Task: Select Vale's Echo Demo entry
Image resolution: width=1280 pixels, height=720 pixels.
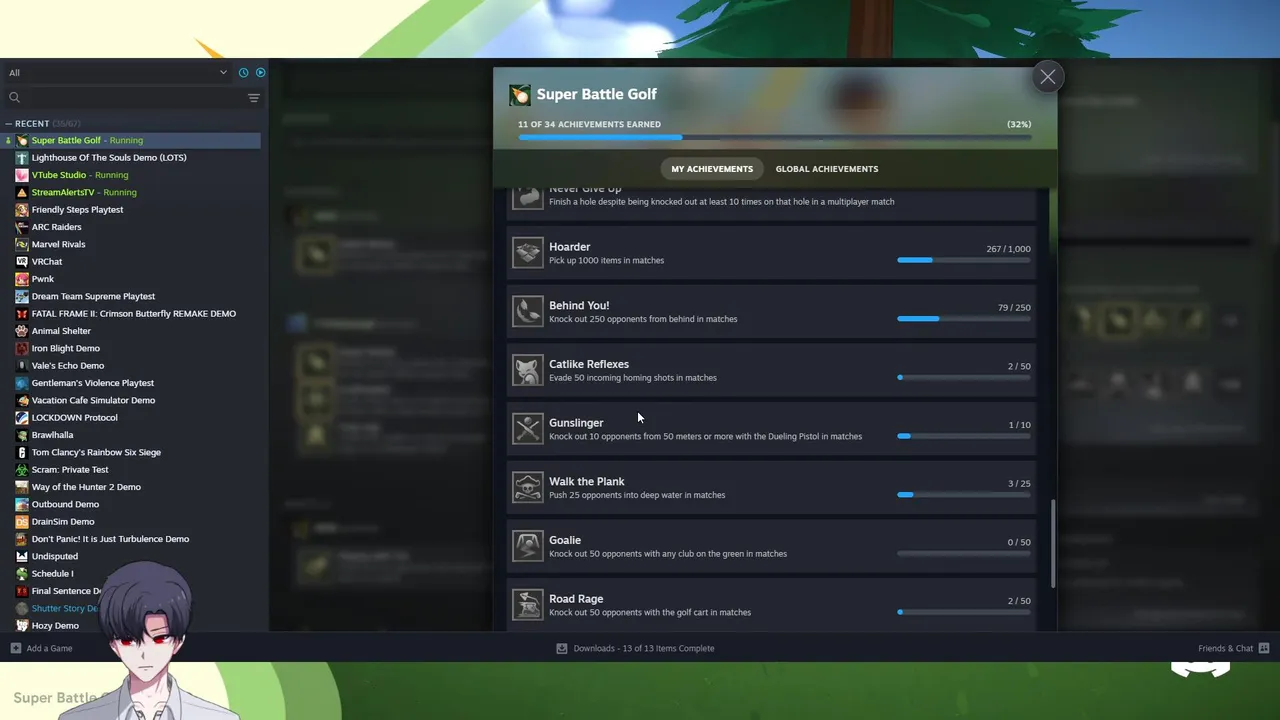Action: click(67, 366)
